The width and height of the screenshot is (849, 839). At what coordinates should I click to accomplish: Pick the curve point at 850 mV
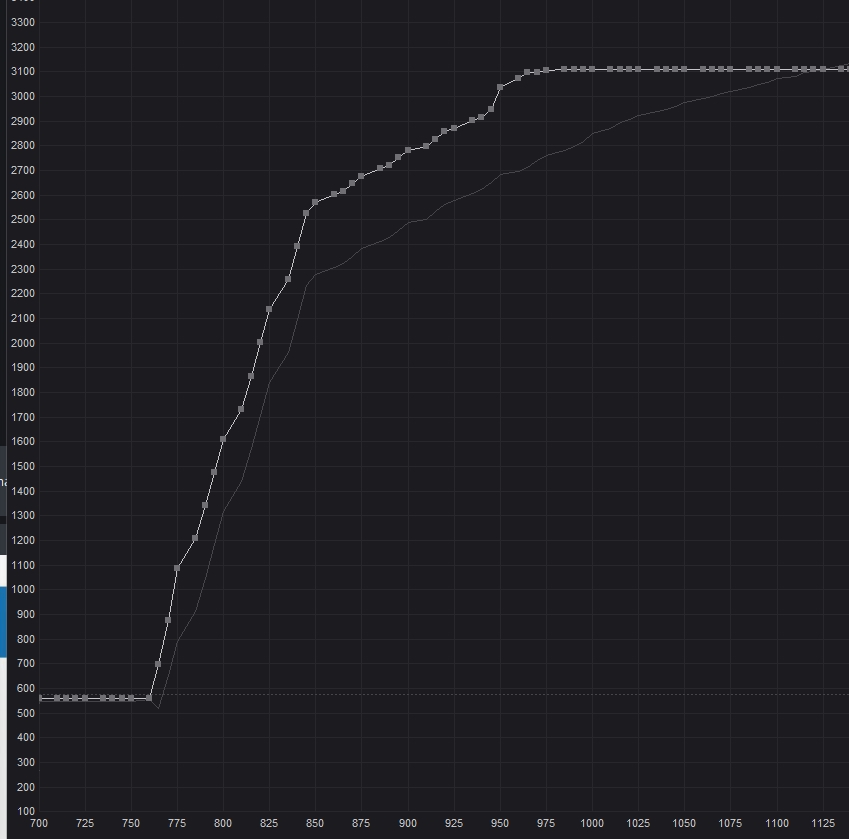315,202
